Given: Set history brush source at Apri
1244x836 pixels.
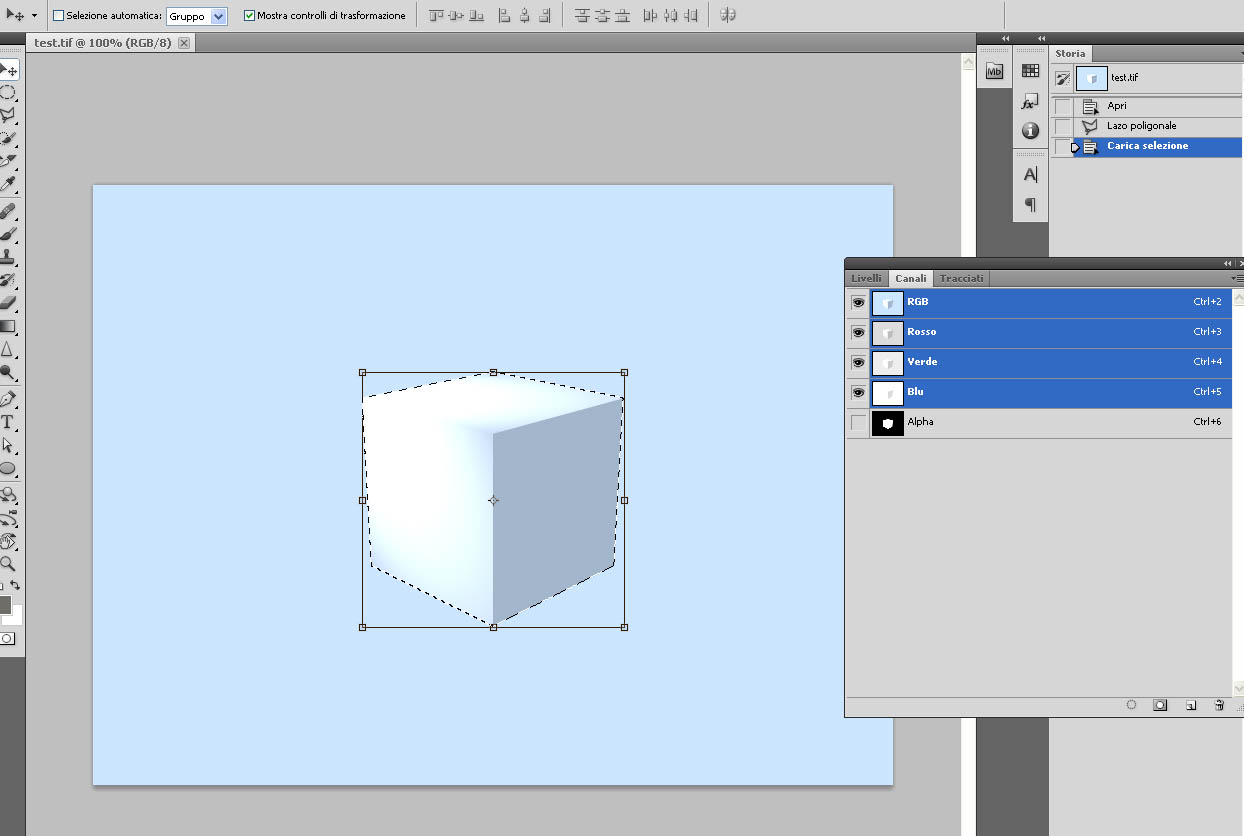Looking at the screenshot, I should [1063, 106].
